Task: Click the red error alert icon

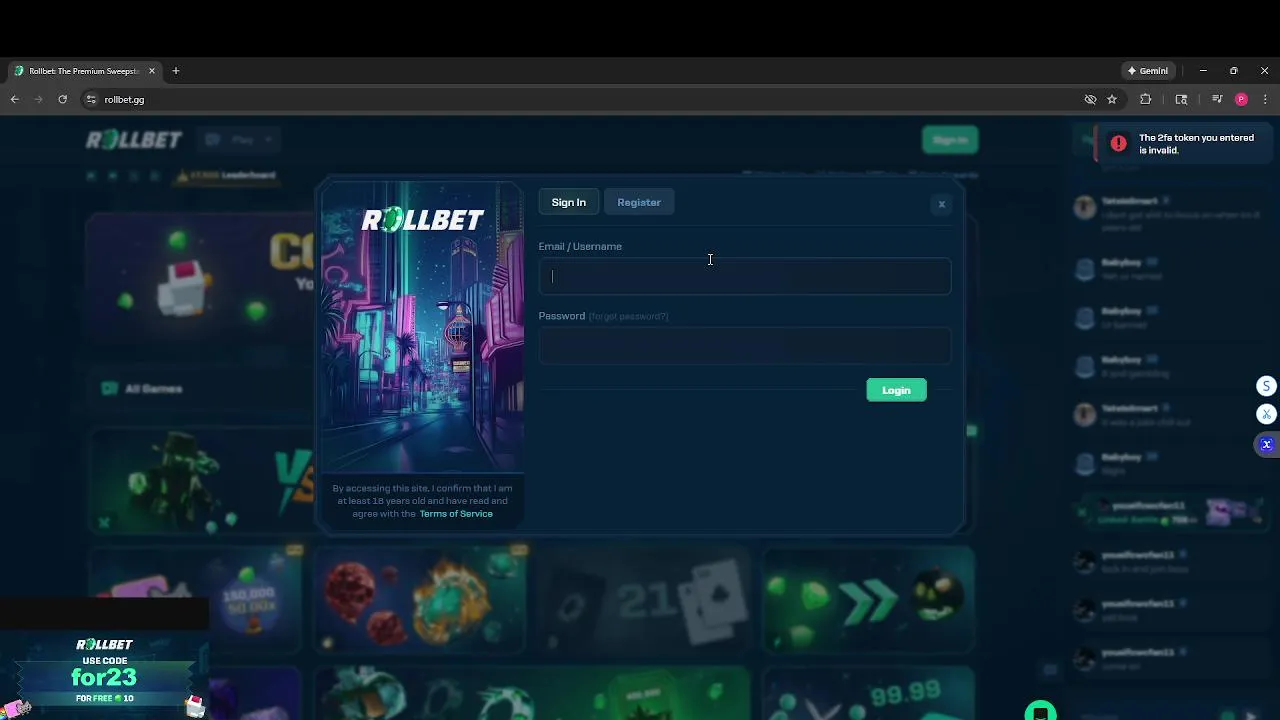Action: click(x=1119, y=144)
